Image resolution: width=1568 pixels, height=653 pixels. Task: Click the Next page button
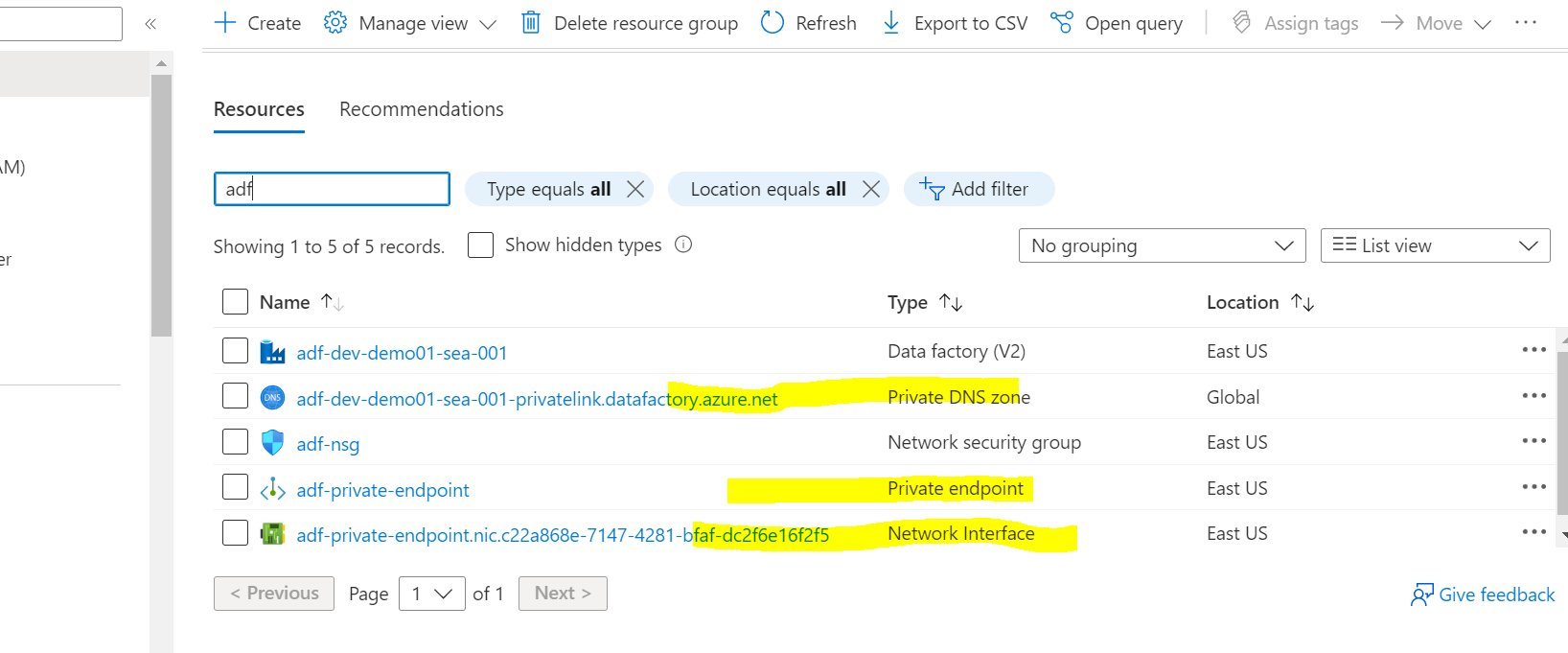pos(563,594)
